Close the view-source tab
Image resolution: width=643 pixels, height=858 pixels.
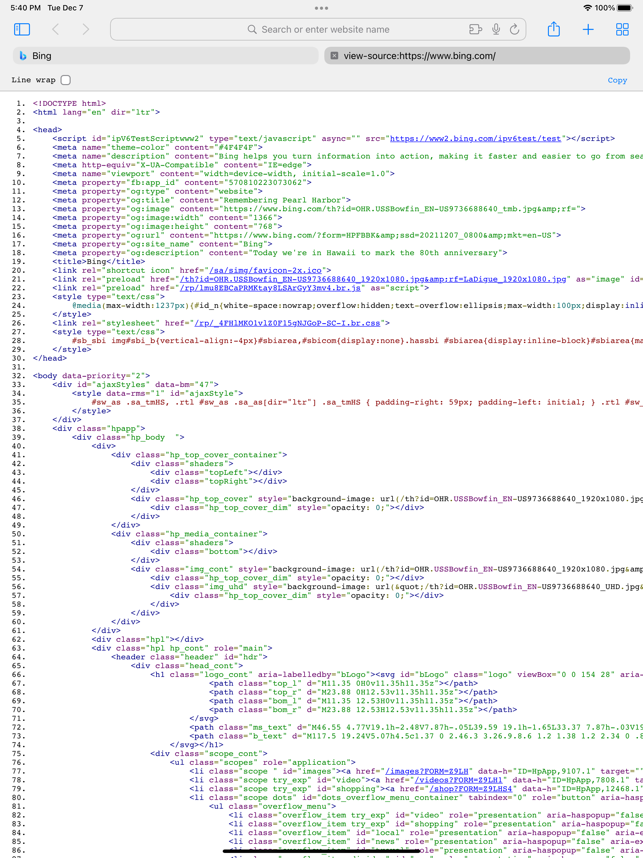[334, 56]
